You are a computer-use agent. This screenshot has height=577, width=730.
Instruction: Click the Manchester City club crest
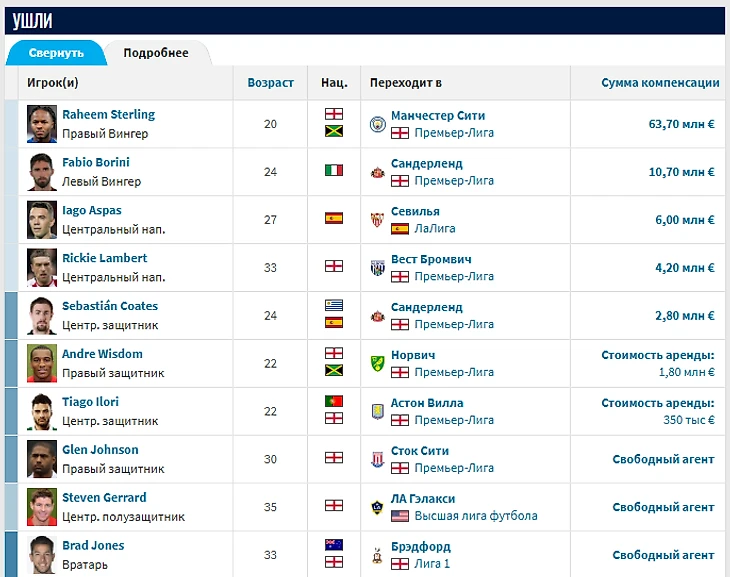coord(377,124)
